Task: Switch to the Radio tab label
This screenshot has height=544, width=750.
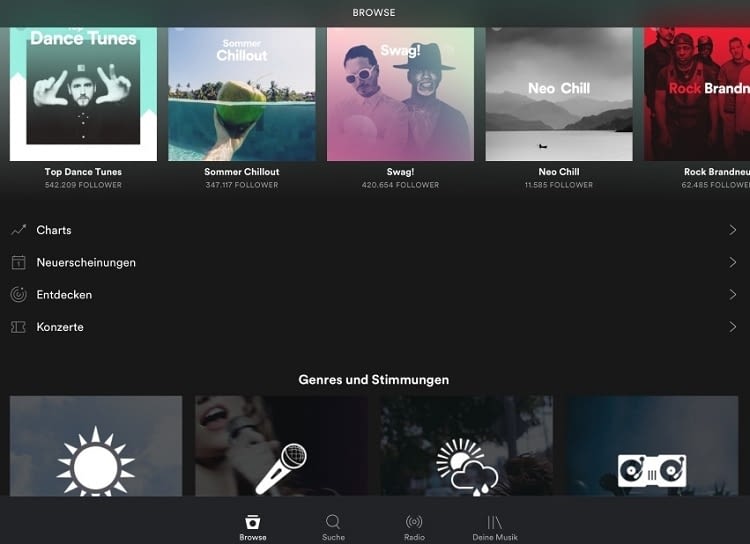Action: [414, 537]
